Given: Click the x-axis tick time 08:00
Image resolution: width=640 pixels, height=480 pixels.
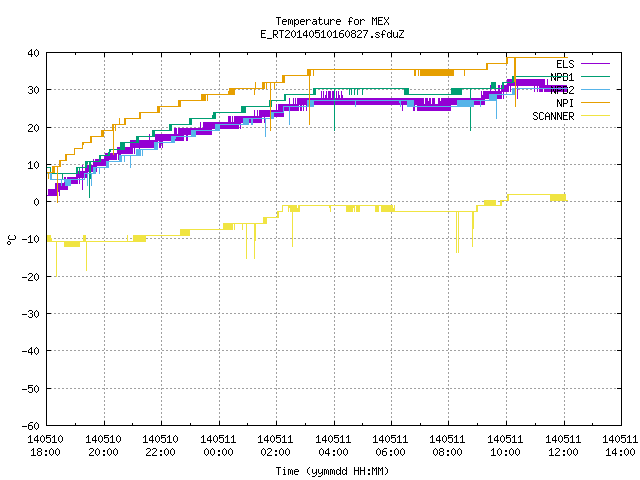Looking at the screenshot, I should click(x=448, y=452).
